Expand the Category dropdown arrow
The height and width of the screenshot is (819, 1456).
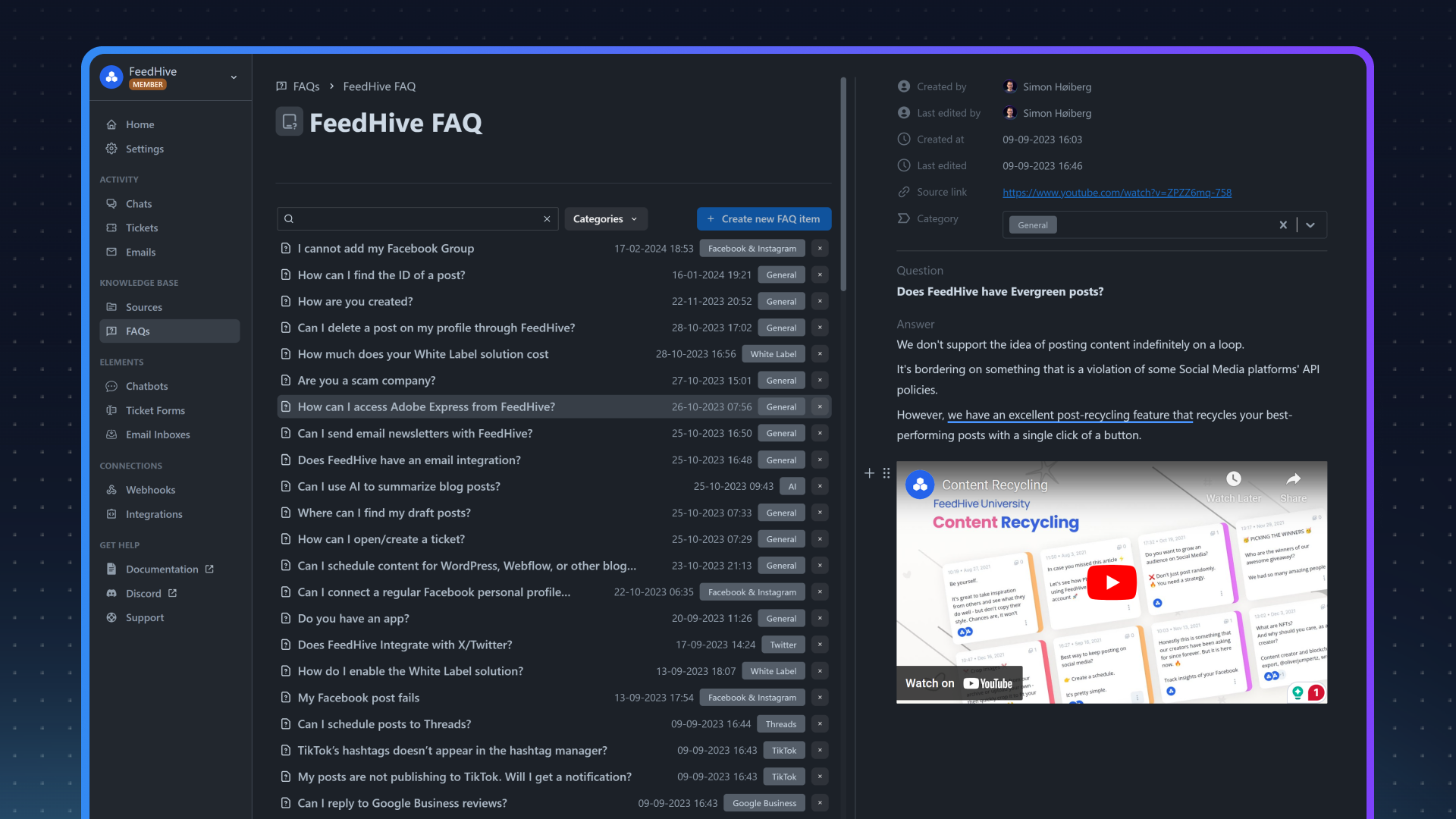pyautogui.click(x=1310, y=225)
